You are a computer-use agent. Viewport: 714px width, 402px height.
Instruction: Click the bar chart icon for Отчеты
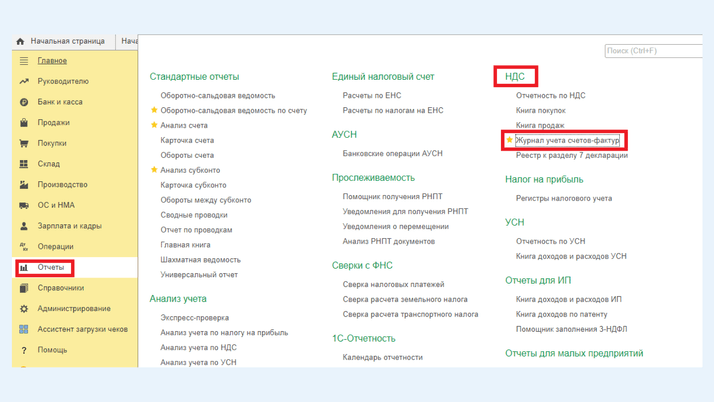click(x=24, y=268)
